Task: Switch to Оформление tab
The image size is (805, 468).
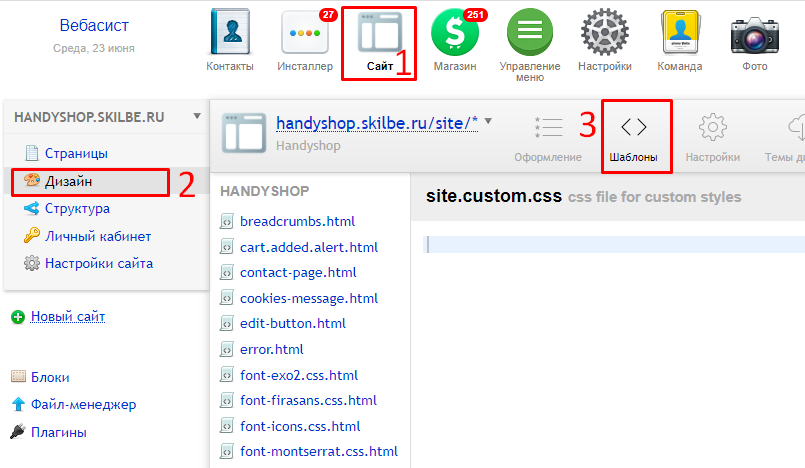Action: (x=548, y=136)
